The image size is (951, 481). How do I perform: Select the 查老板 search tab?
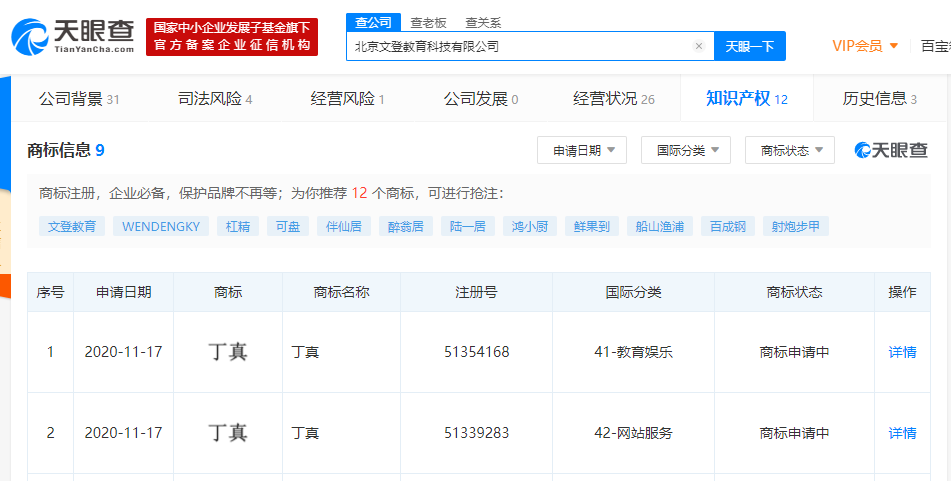[428, 22]
